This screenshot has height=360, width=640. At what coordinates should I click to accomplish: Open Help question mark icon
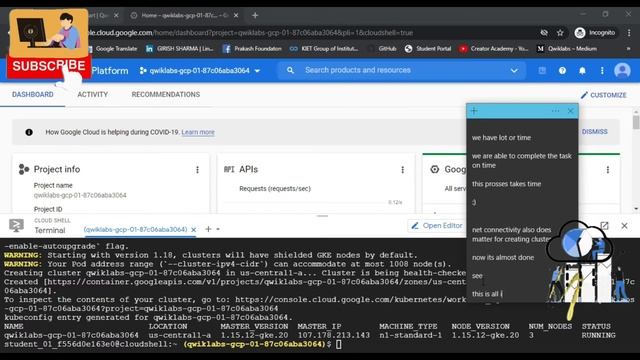(562, 71)
